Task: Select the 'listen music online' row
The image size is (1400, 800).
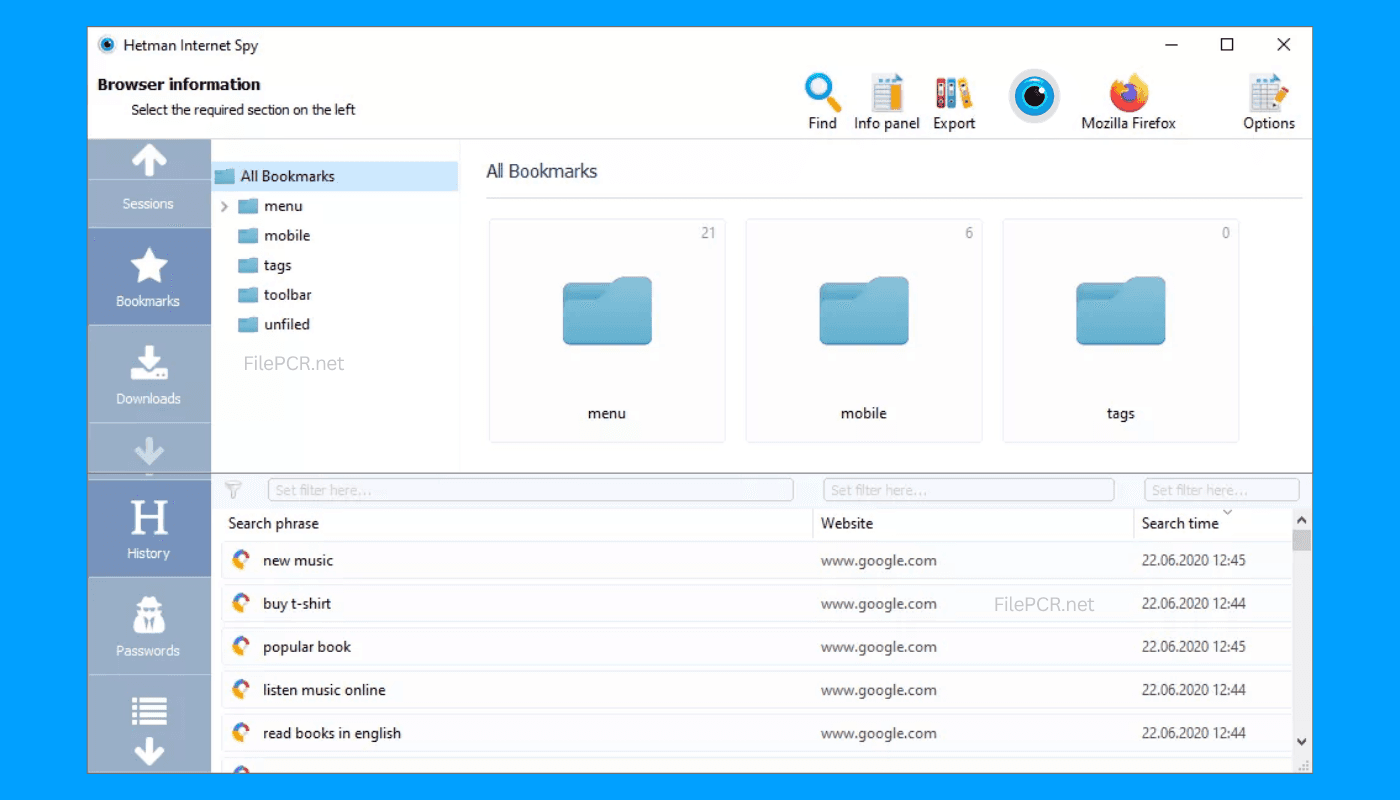Action: pos(756,690)
